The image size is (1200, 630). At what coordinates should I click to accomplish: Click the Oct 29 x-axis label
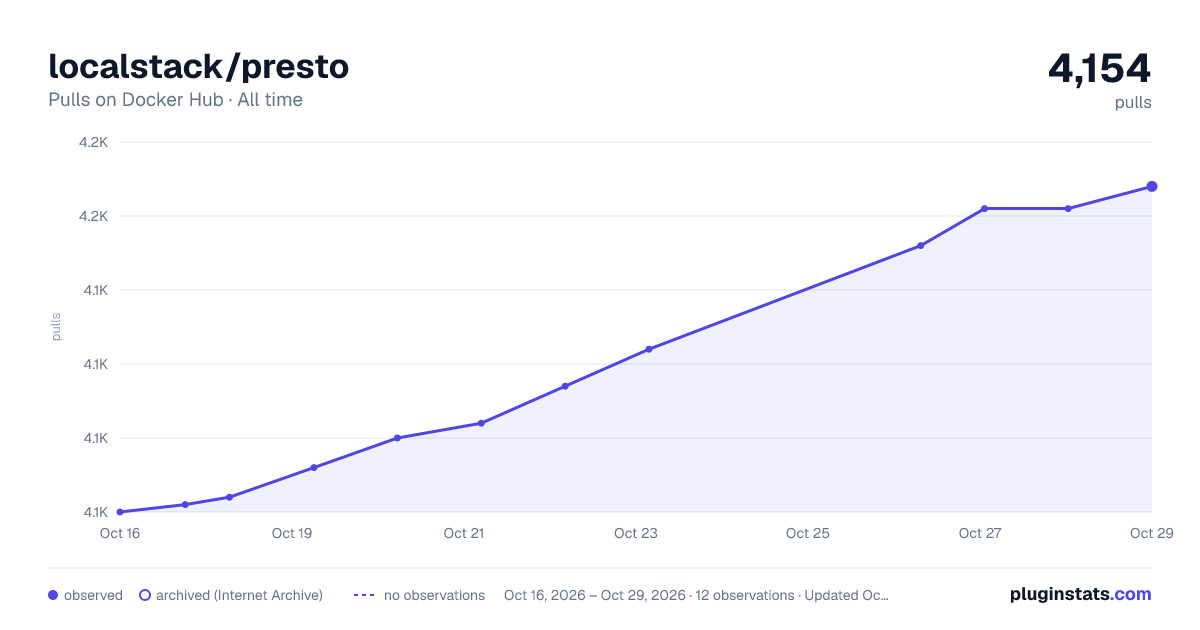click(x=1150, y=533)
